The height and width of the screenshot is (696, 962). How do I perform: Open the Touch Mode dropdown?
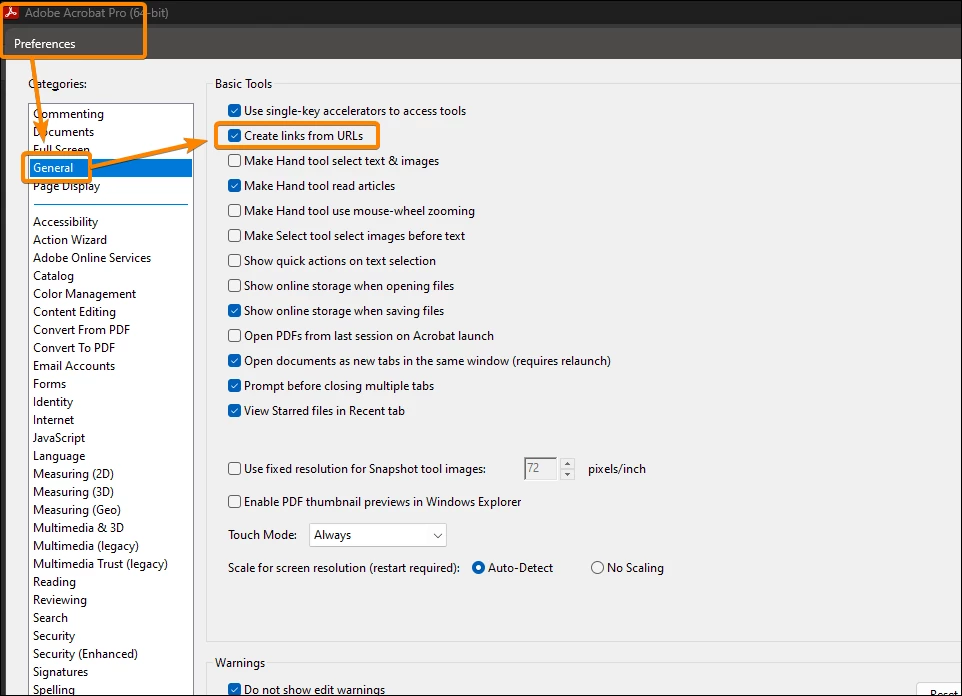coord(377,535)
